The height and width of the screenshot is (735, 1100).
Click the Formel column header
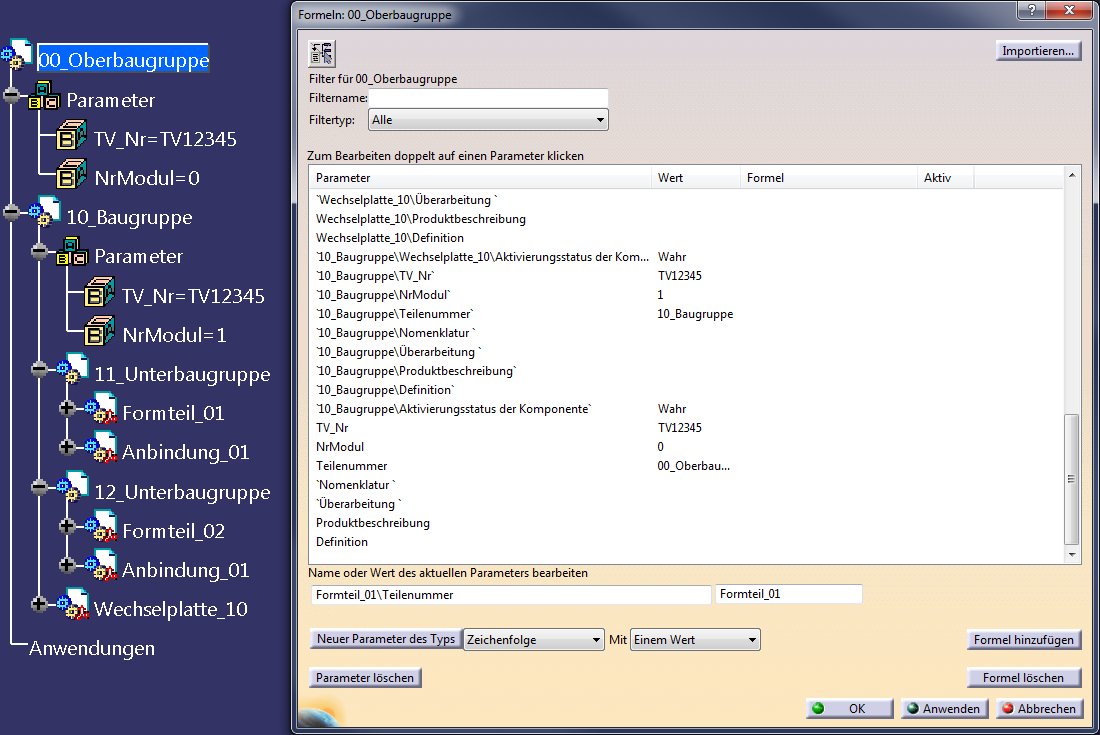click(x=829, y=178)
